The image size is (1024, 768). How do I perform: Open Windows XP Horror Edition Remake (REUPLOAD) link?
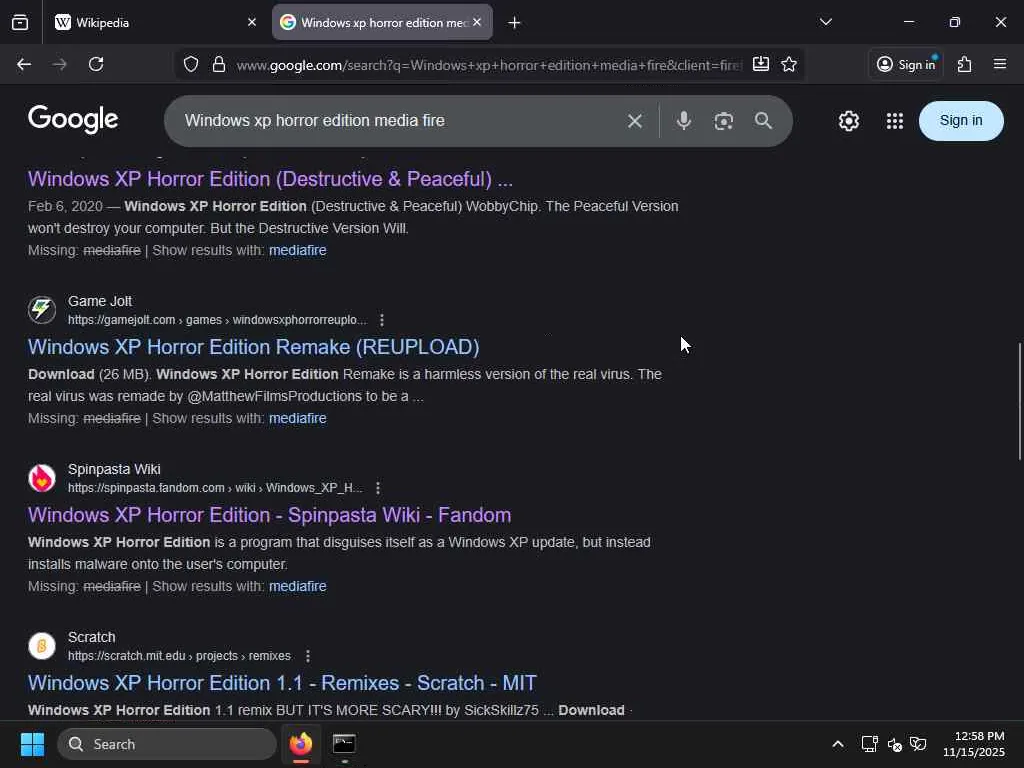253,347
